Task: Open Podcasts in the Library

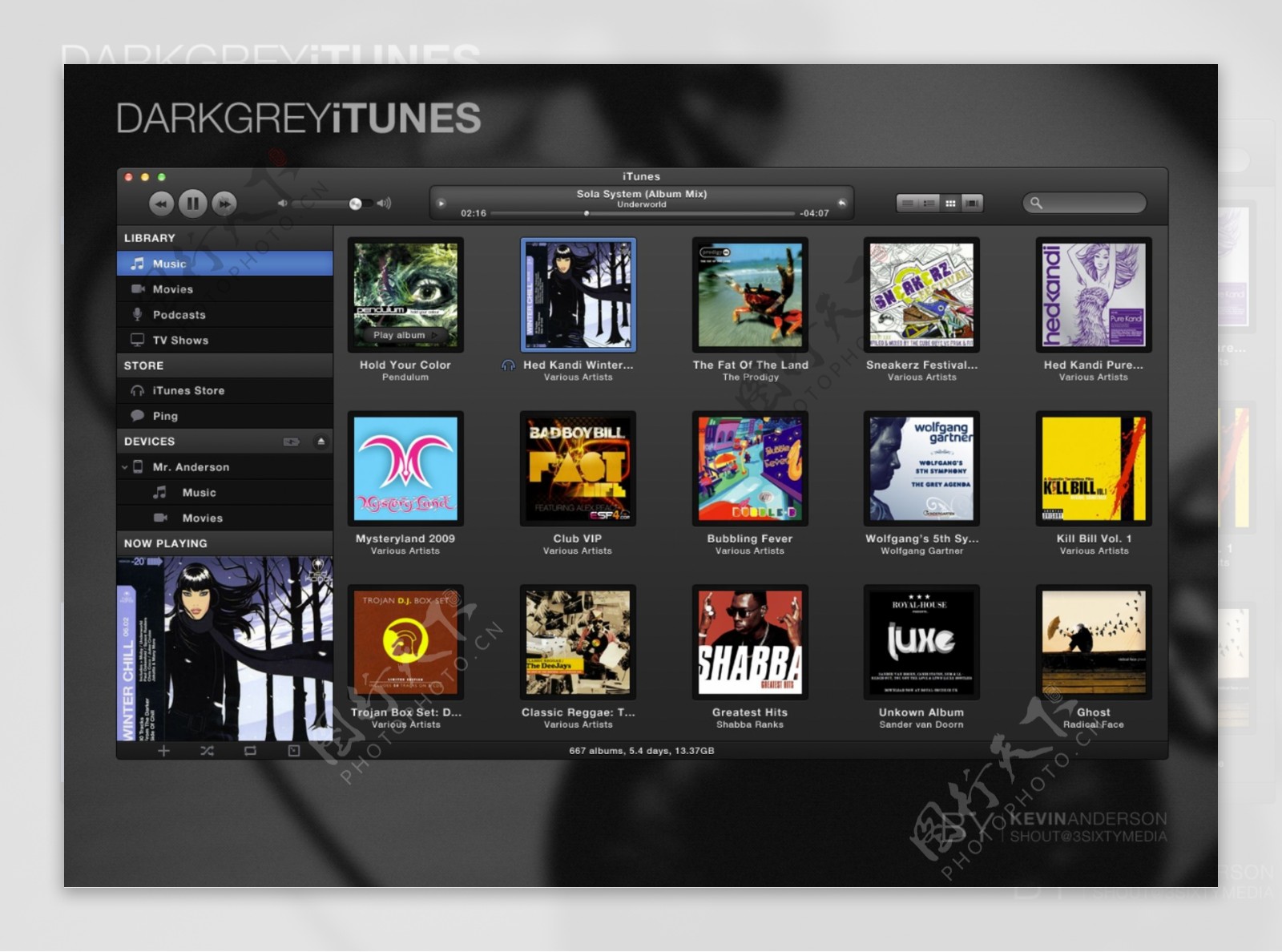Action: point(225,315)
